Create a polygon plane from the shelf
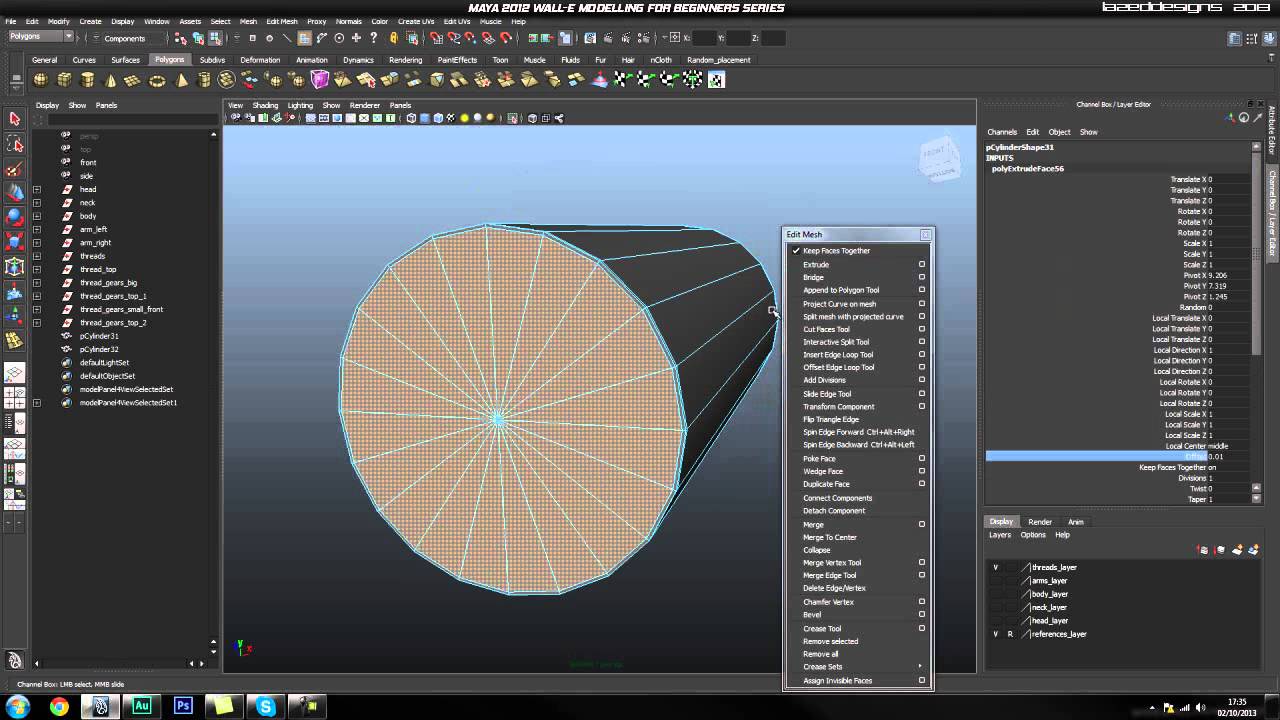This screenshot has width=1280, height=720. coord(133,80)
